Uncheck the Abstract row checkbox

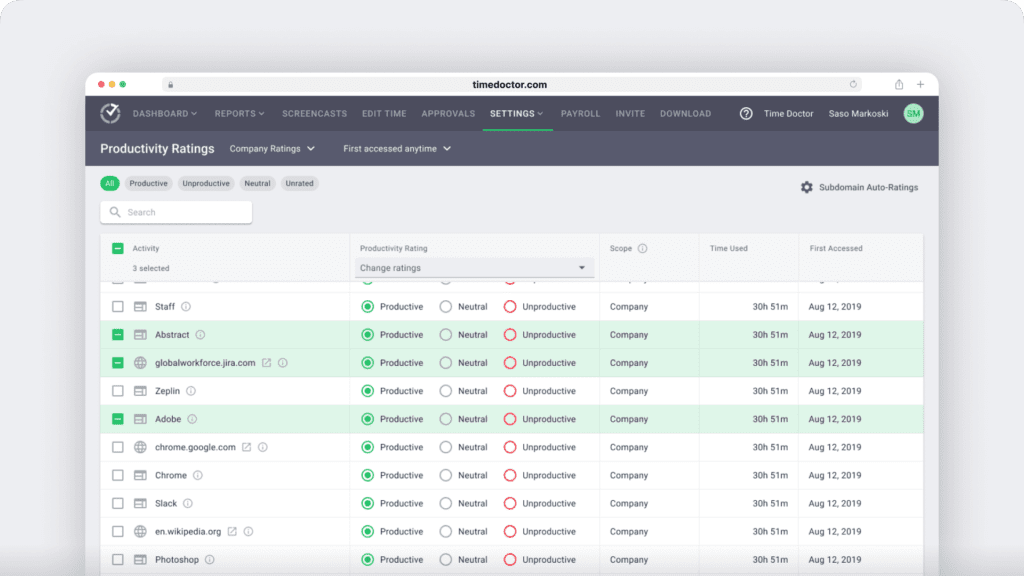(x=118, y=335)
